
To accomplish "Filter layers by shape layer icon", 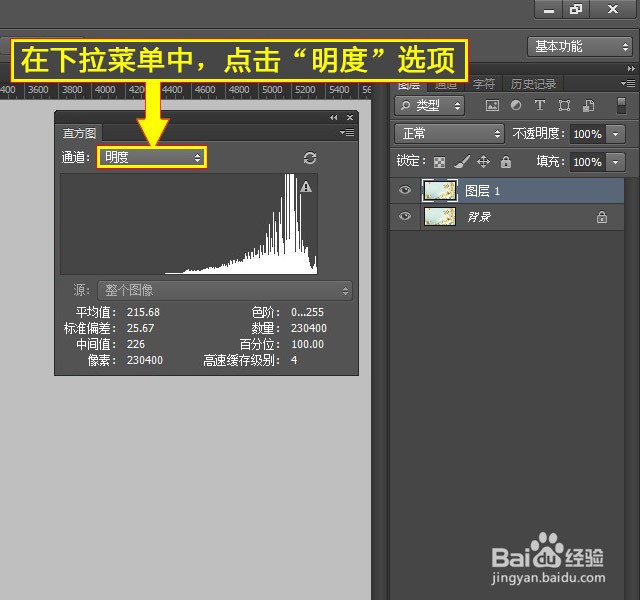I will click(564, 106).
